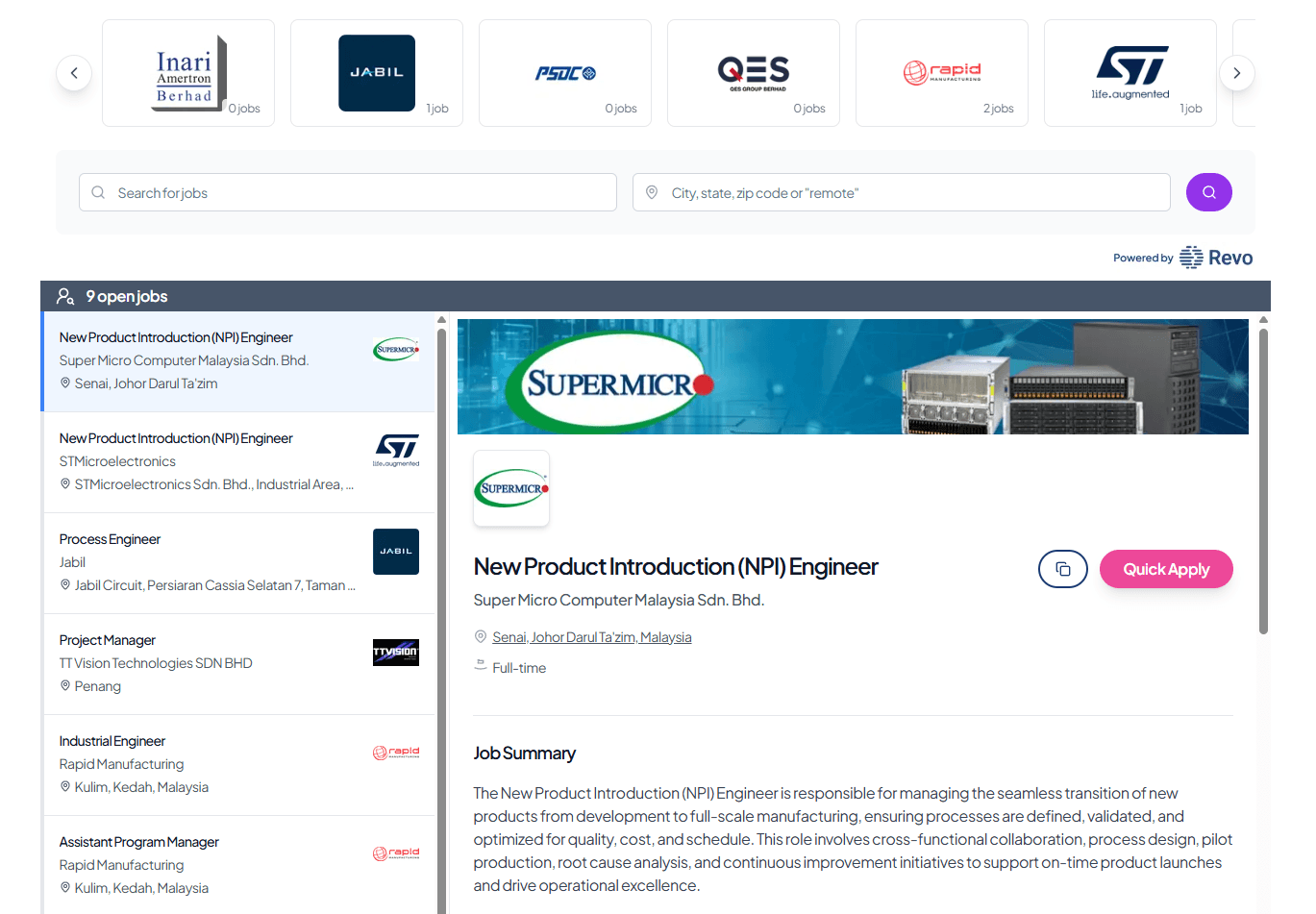Advance carousel with the next arrow
This screenshot has height=914, width=1316.
(x=1236, y=73)
